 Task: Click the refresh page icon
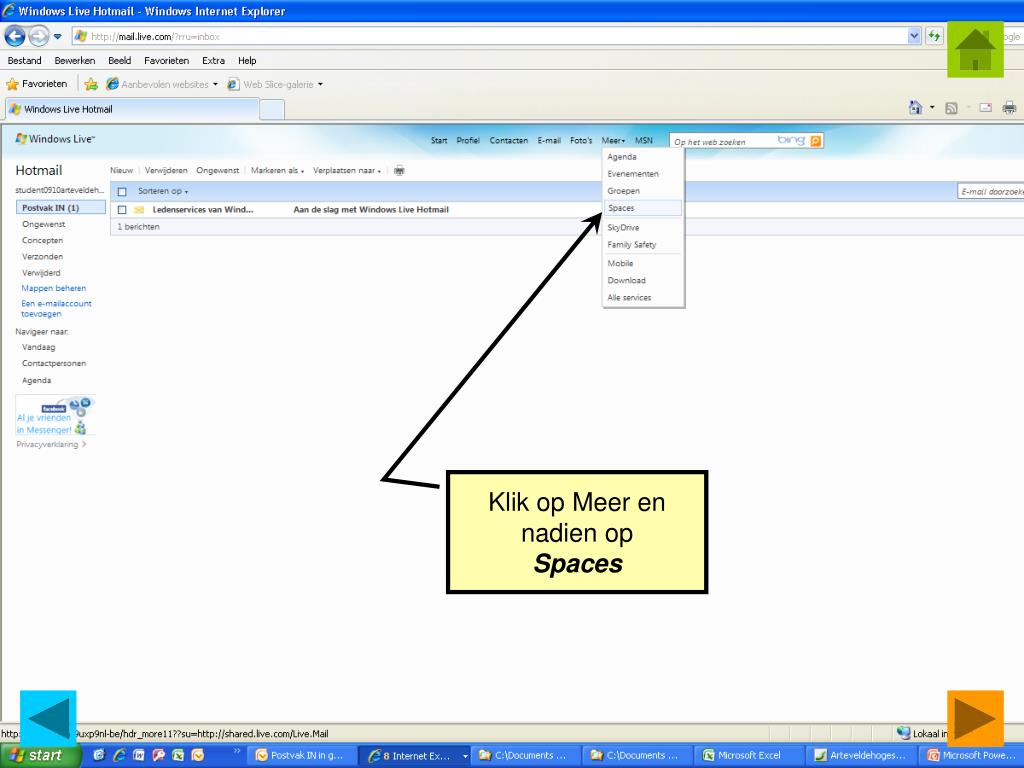pos(935,37)
